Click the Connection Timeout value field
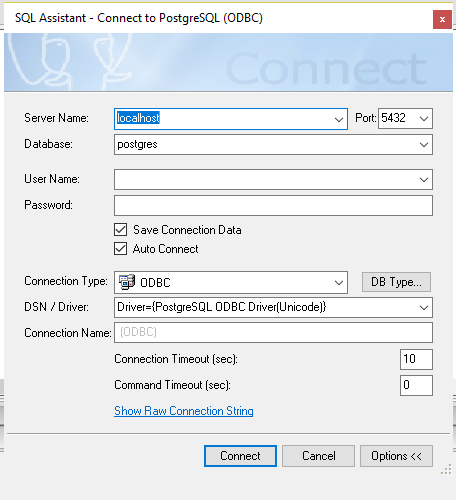The image size is (456, 500). tap(416, 359)
